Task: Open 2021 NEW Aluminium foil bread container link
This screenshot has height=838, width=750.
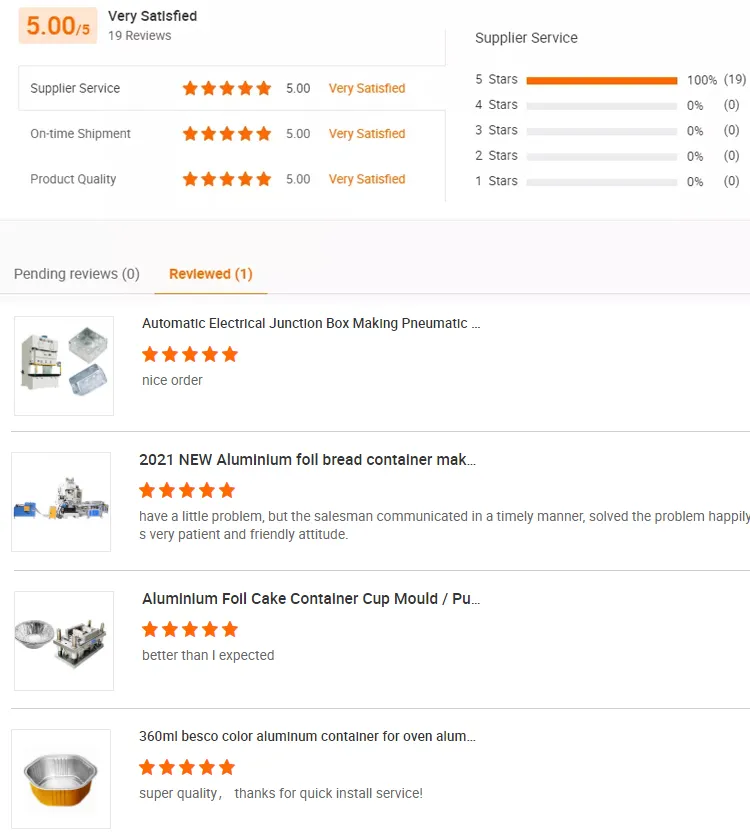Action: point(307,460)
